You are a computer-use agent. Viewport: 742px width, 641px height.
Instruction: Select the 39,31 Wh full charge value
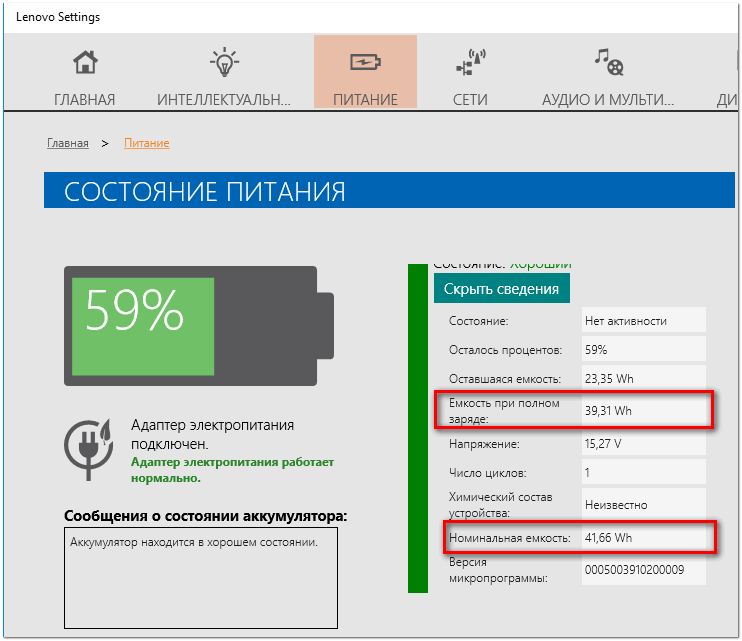click(609, 410)
